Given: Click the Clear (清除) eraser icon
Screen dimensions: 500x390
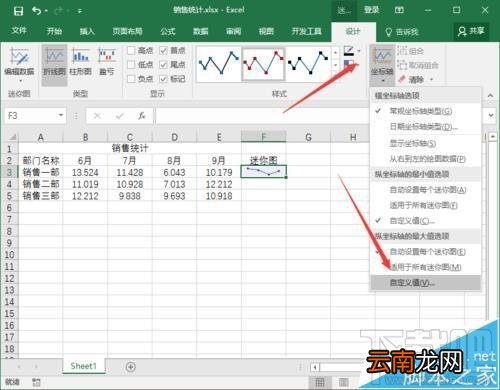Looking at the screenshot, I should point(402,79).
